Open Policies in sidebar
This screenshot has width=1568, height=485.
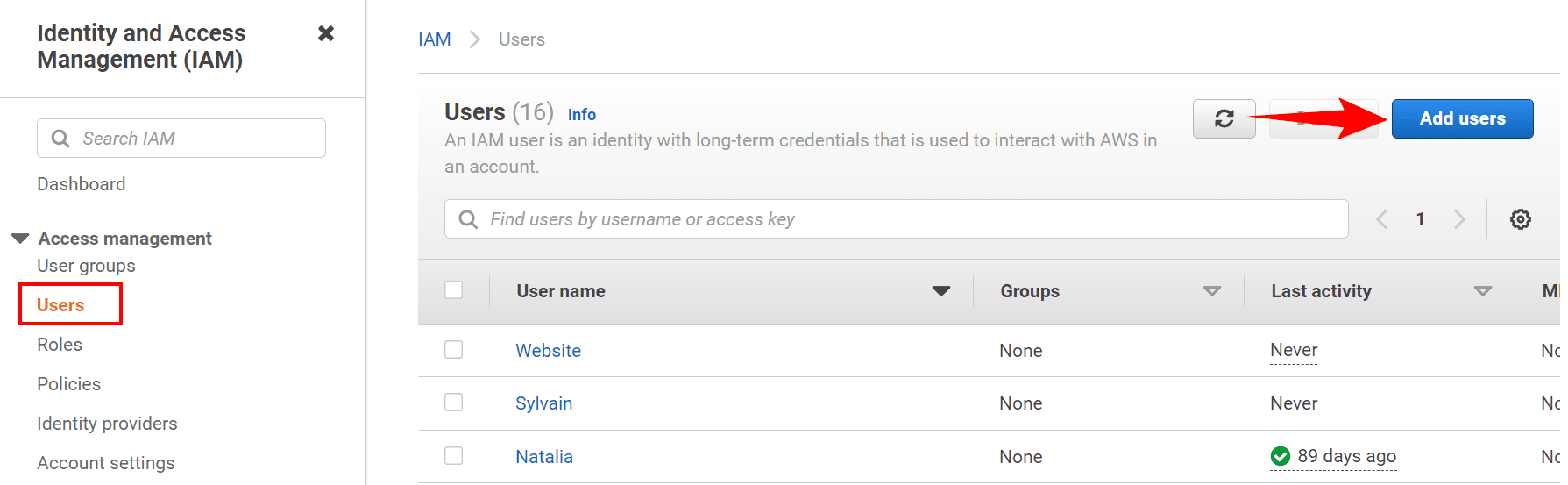tap(68, 384)
